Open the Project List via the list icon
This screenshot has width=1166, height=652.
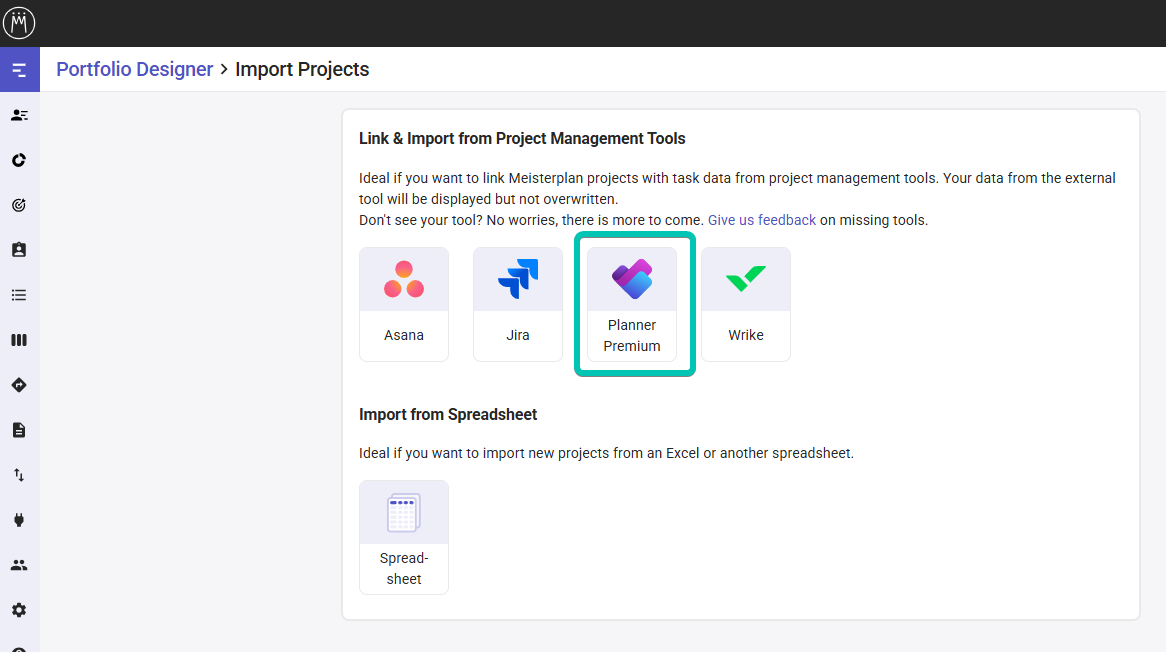pyautogui.click(x=19, y=294)
